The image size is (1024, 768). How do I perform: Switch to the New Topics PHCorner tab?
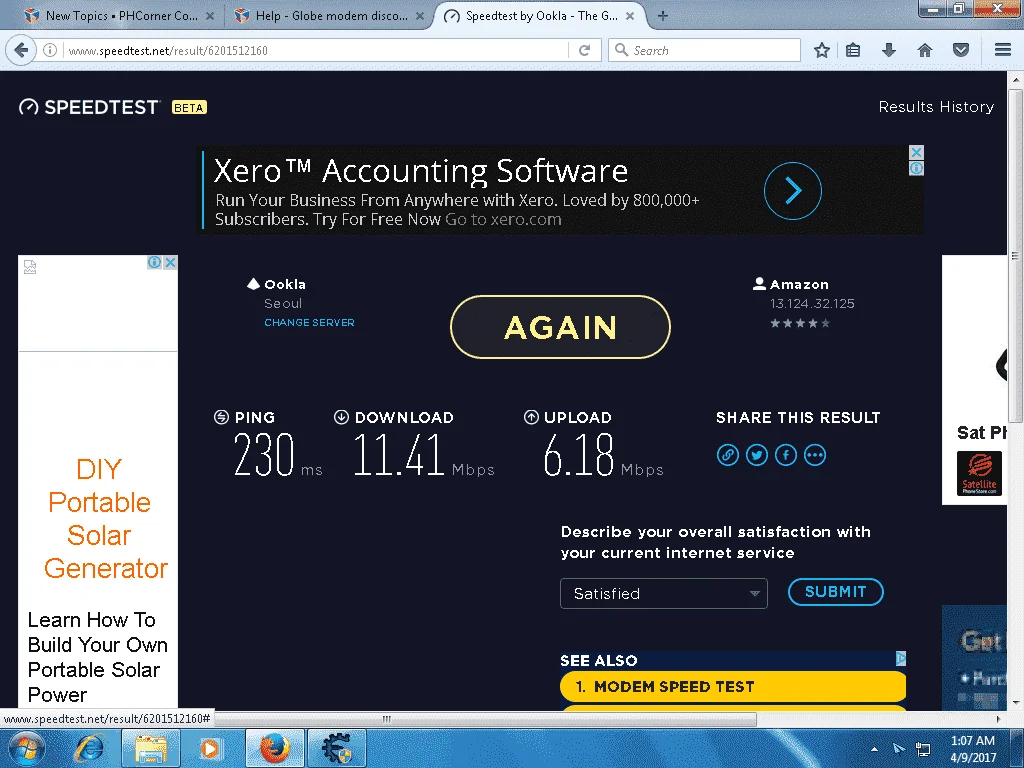(121, 16)
